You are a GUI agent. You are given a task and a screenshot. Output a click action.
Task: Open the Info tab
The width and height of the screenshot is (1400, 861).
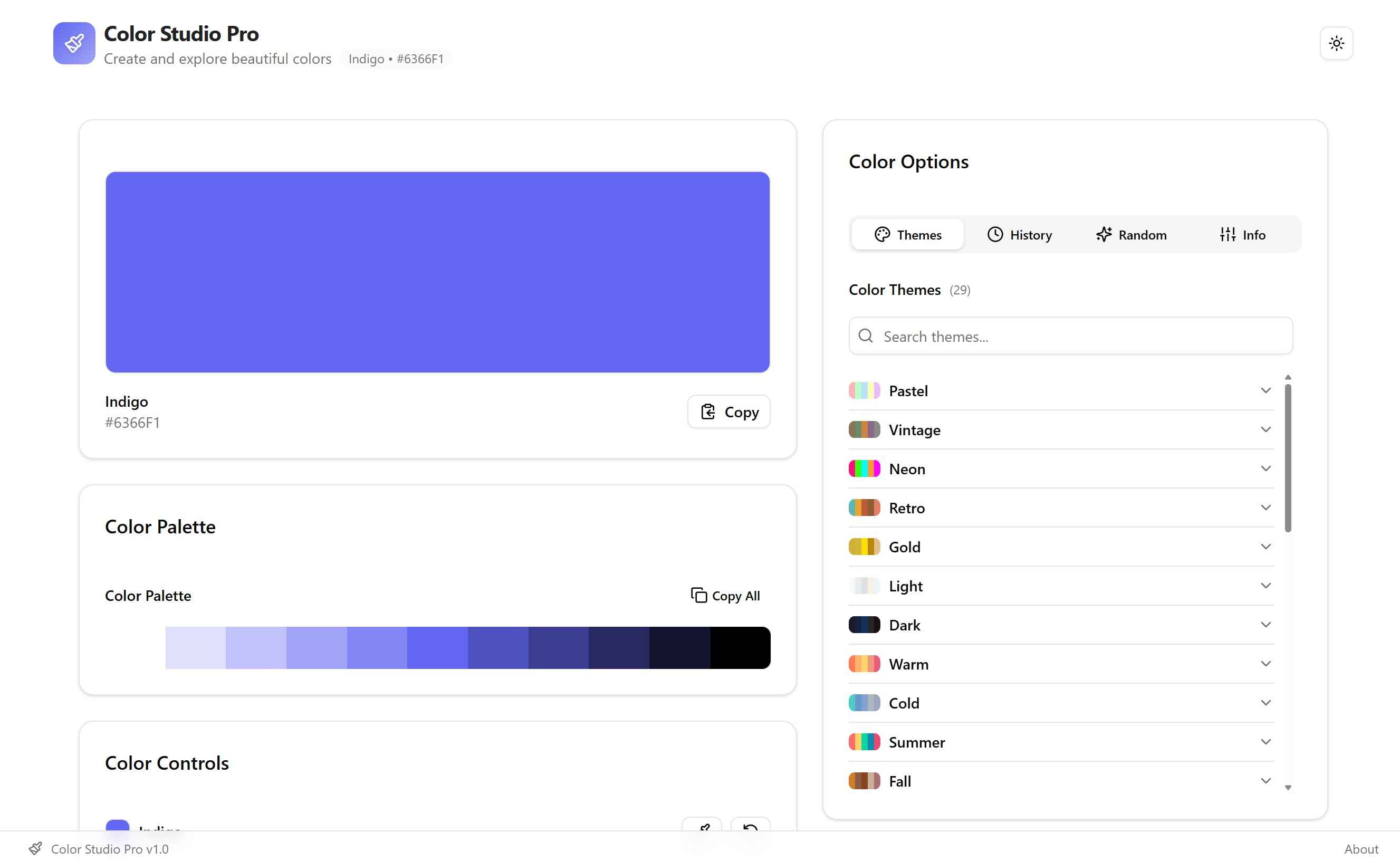click(x=1242, y=235)
